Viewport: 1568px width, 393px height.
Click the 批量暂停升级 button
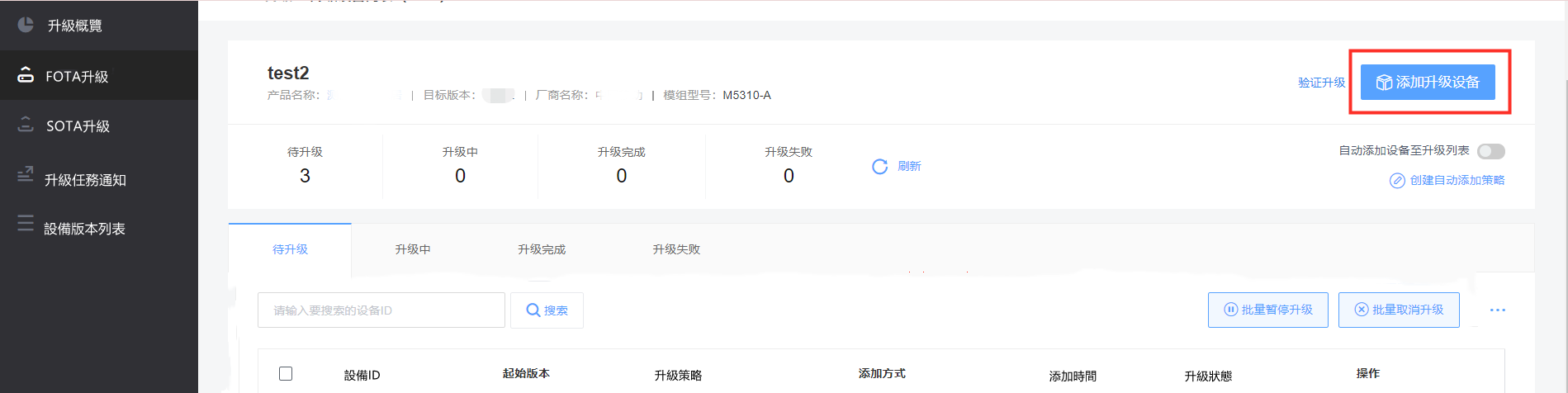click(1268, 310)
